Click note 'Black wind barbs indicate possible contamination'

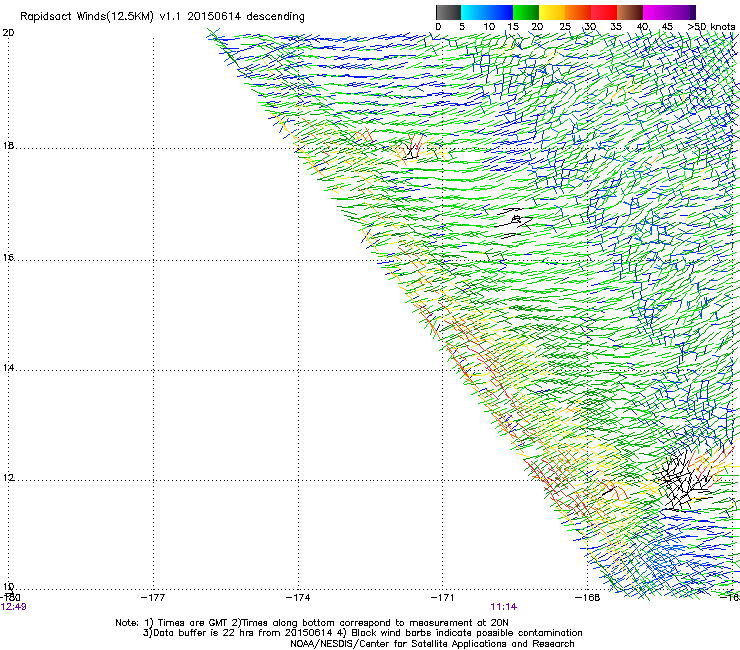467,633
